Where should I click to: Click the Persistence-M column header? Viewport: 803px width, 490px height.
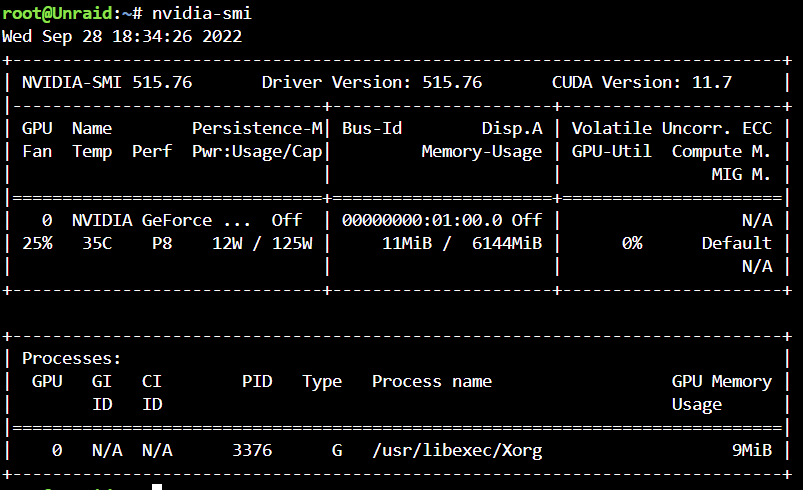[x=258, y=128]
